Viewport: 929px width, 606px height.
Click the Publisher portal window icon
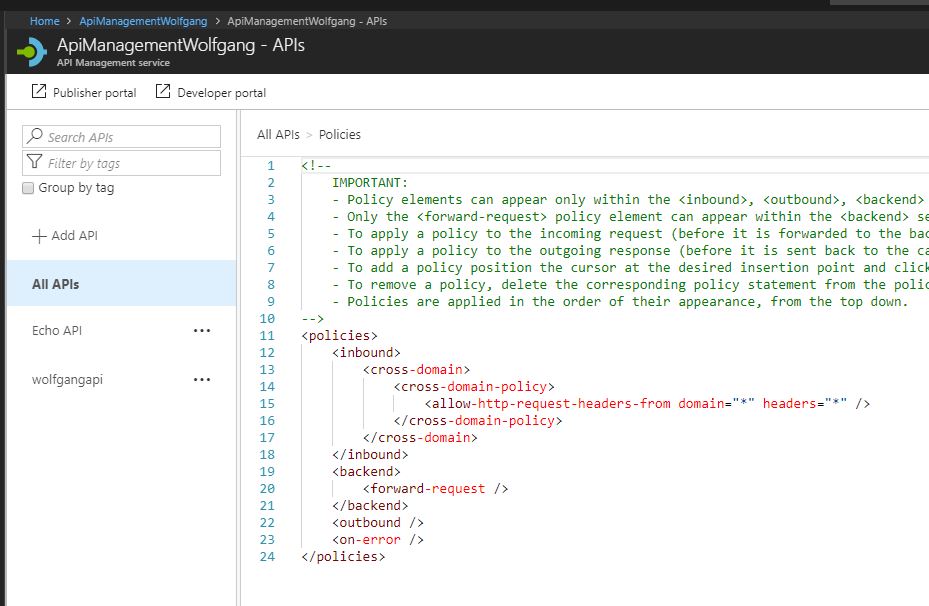(35, 92)
